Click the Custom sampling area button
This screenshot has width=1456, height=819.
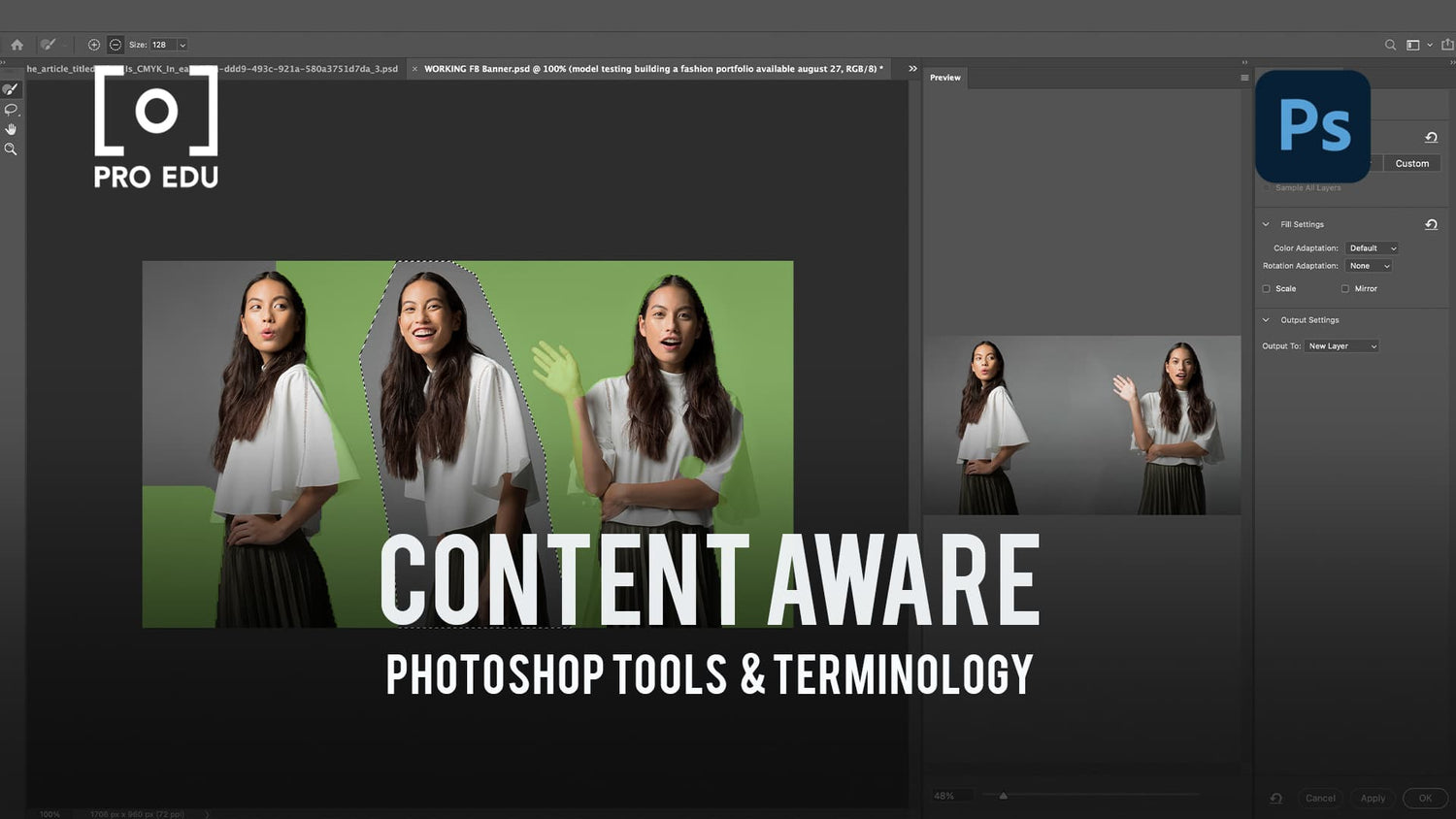[x=1412, y=163]
